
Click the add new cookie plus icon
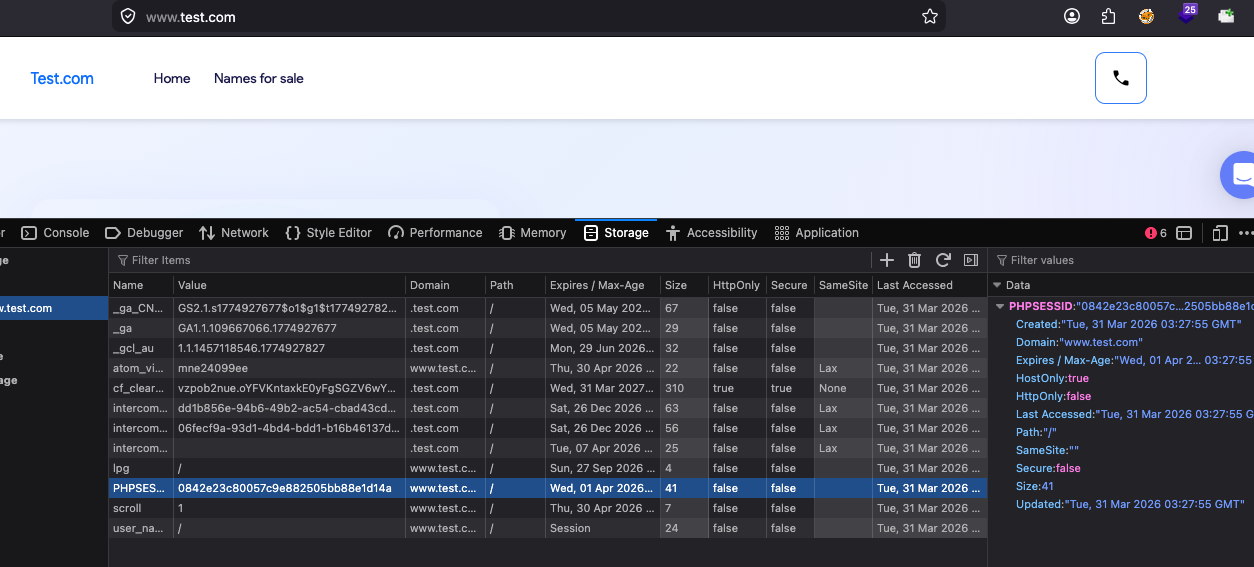coord(886,260)
